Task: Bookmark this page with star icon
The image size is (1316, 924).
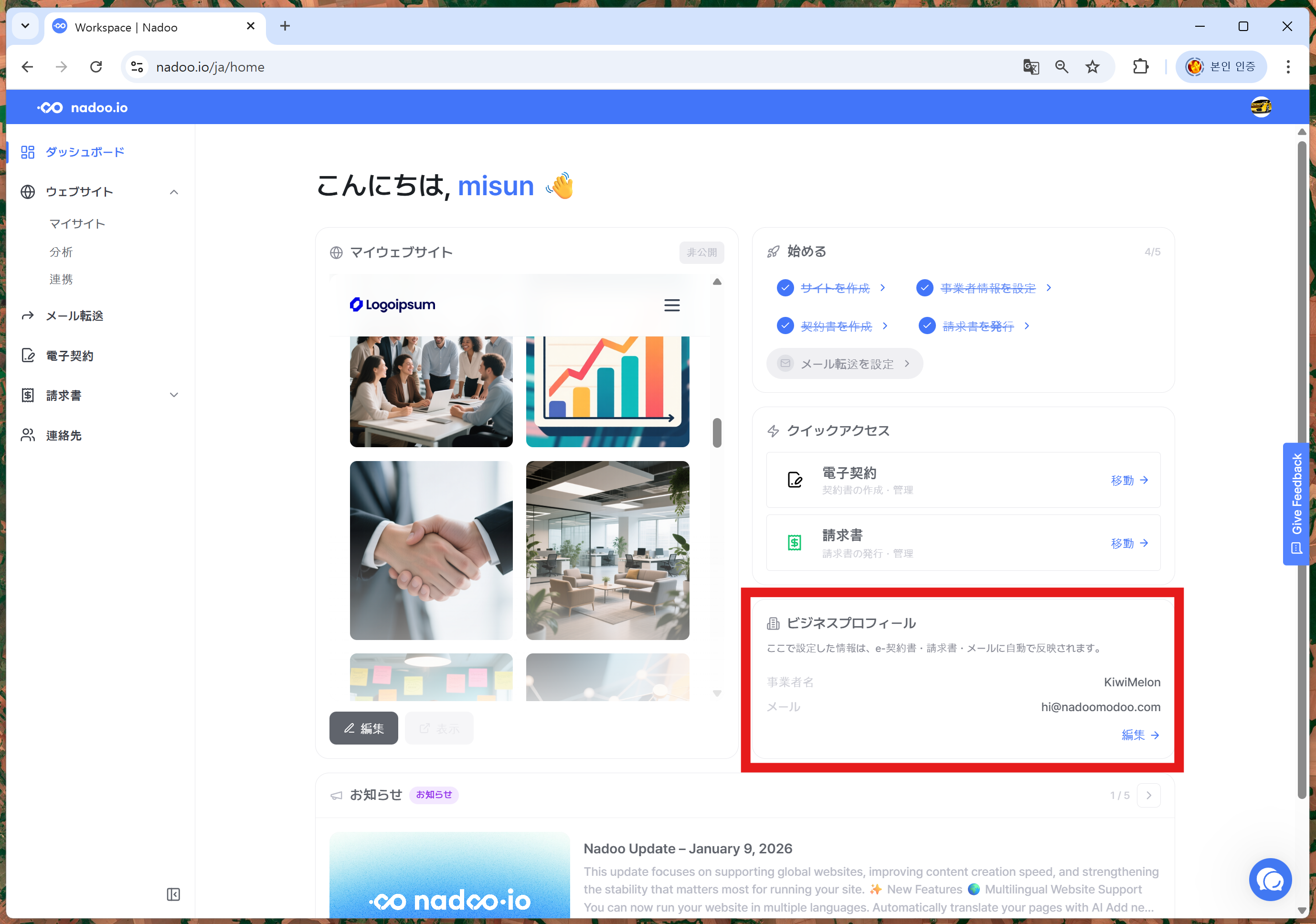Action: click(1093, 67)
